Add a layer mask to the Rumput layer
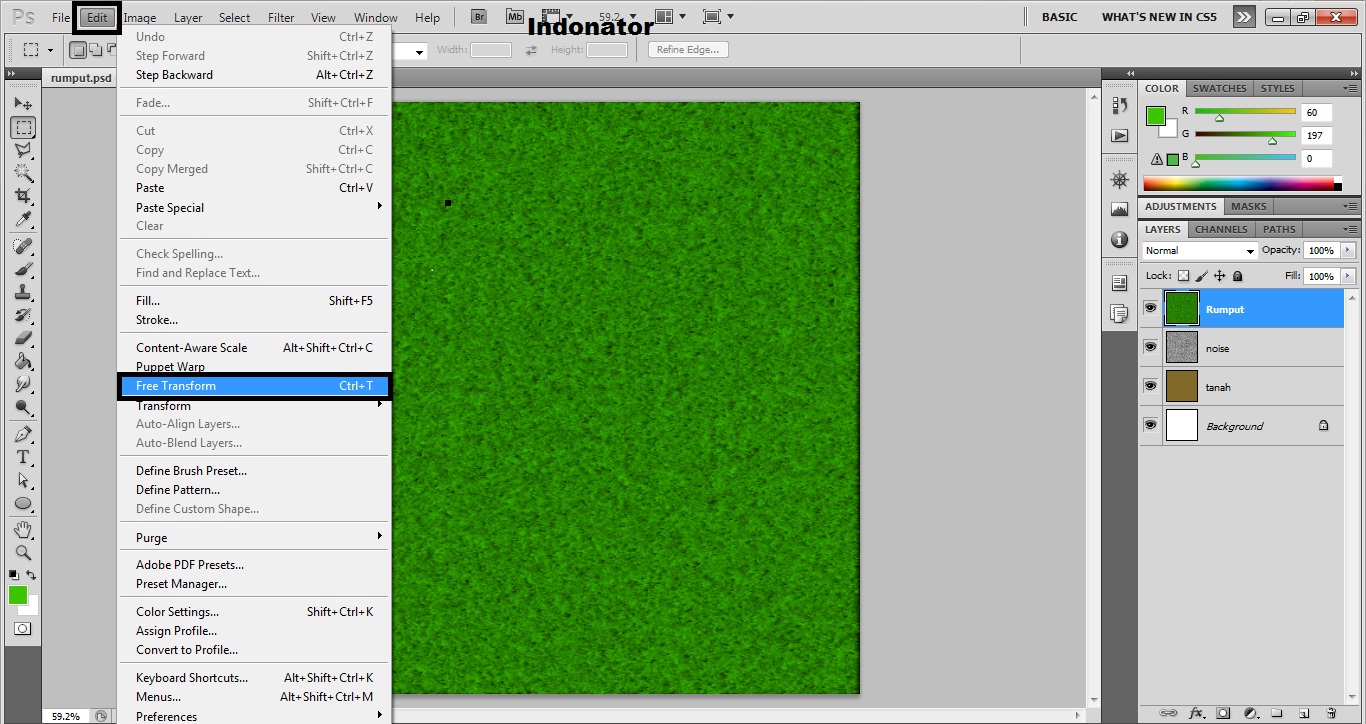Viewport: 1366px width, 724px height. coord(1223,712)
